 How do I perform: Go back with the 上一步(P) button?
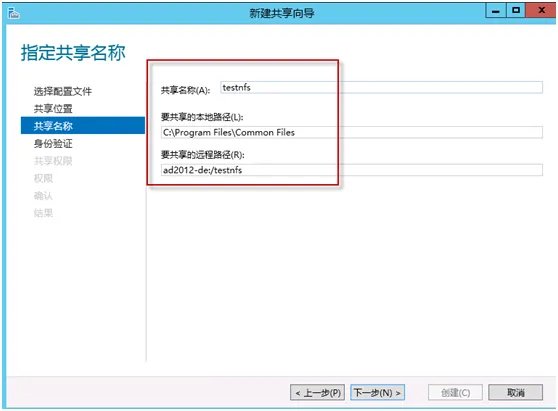pos(317,392)
